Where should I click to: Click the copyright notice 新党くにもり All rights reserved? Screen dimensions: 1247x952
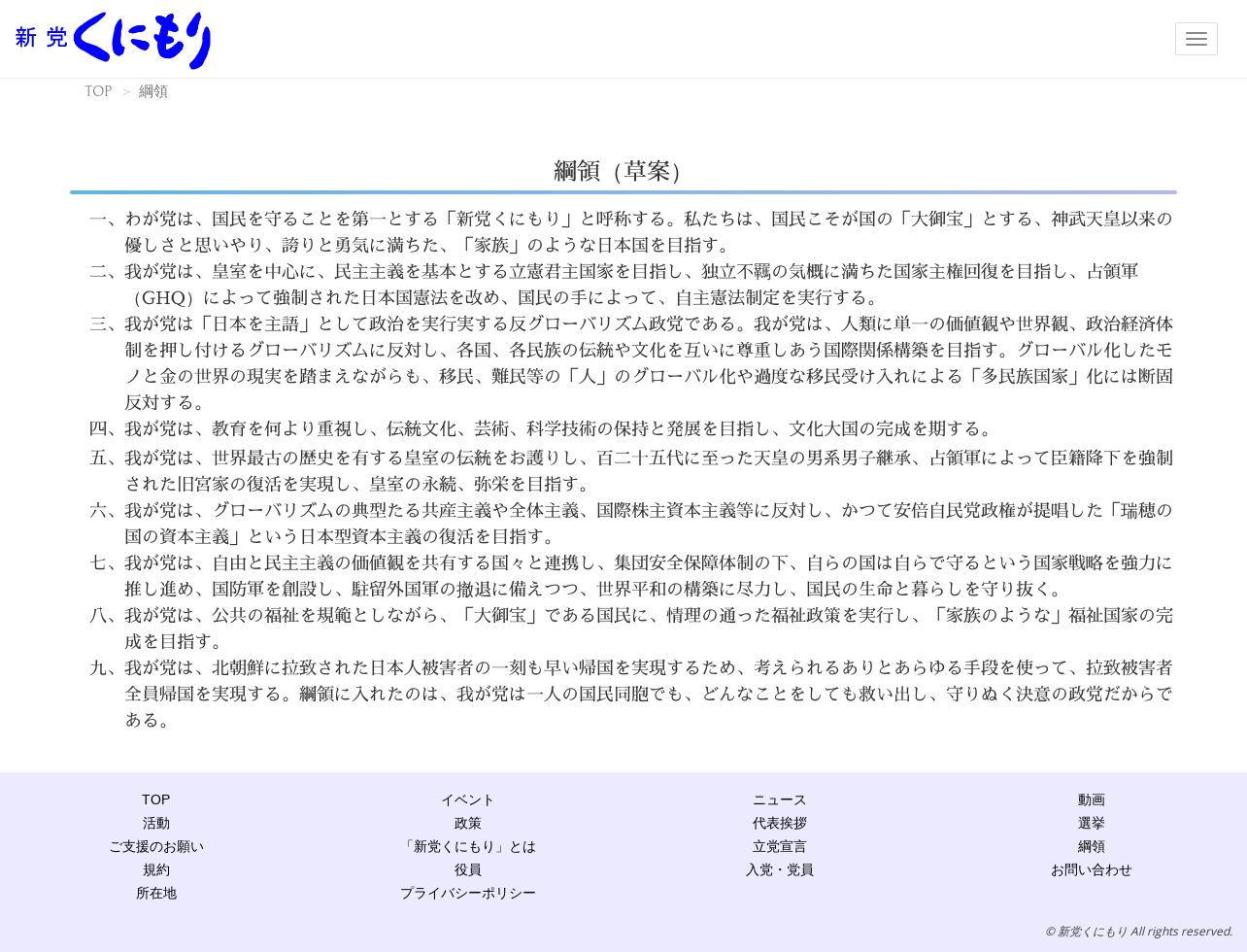click(x=1138, y=931)
